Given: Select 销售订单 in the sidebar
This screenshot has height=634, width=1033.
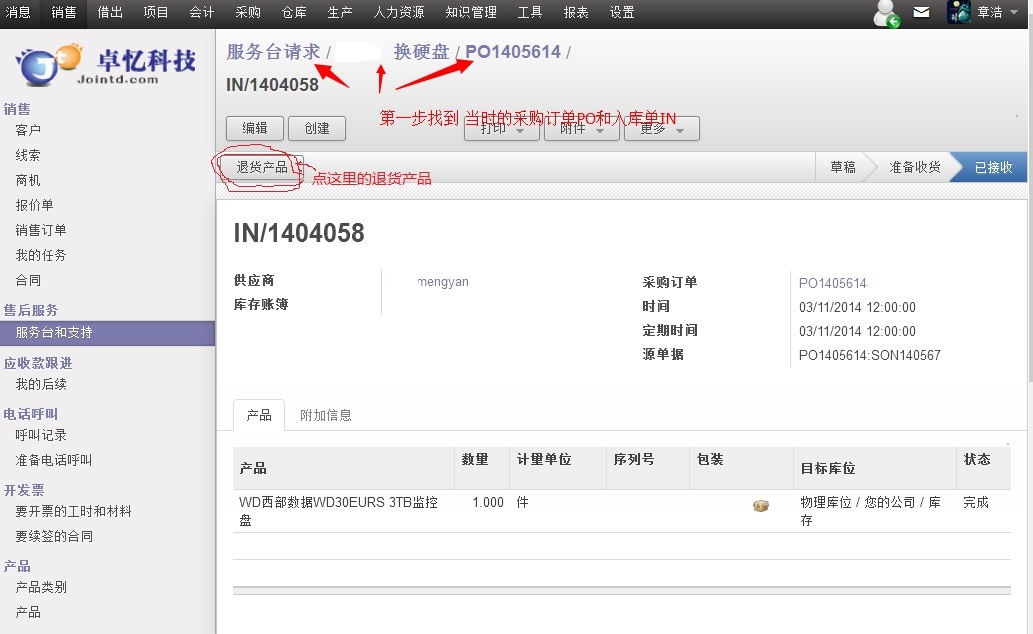Looking at the screenshot, I should pyautogui.click(x=41, y=230).
